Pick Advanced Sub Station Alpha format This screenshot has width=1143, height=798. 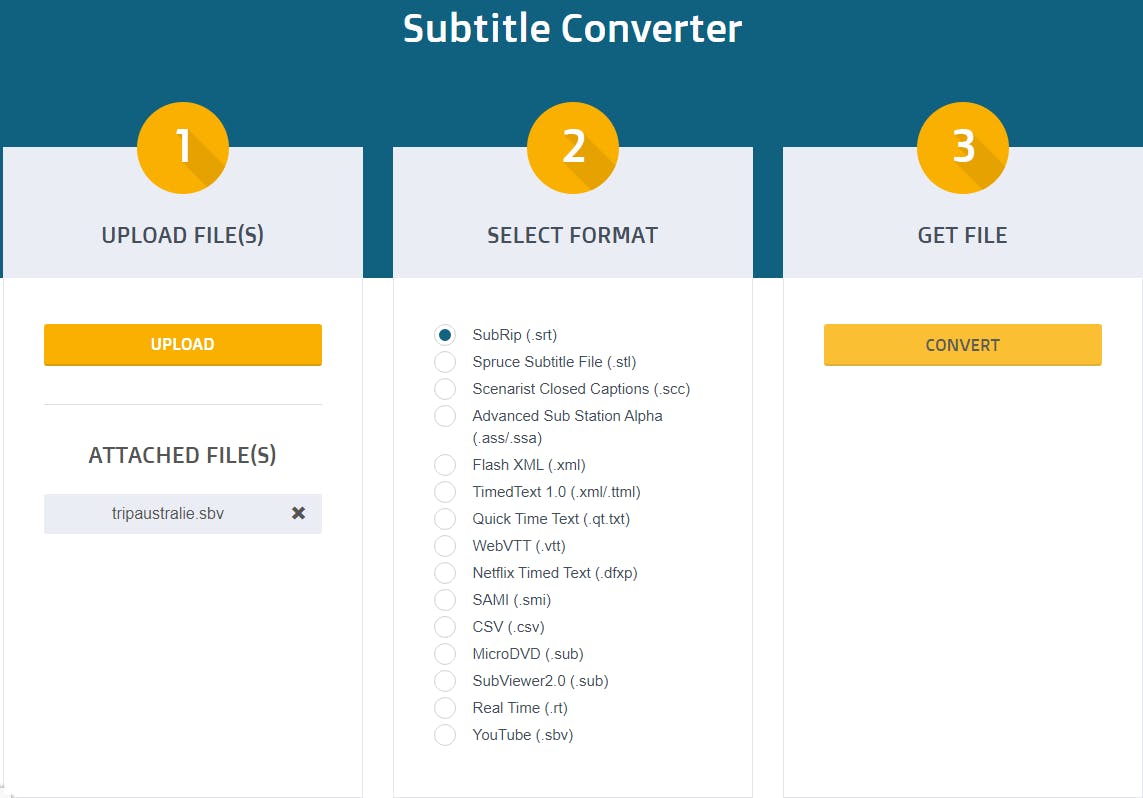point(445,416)
